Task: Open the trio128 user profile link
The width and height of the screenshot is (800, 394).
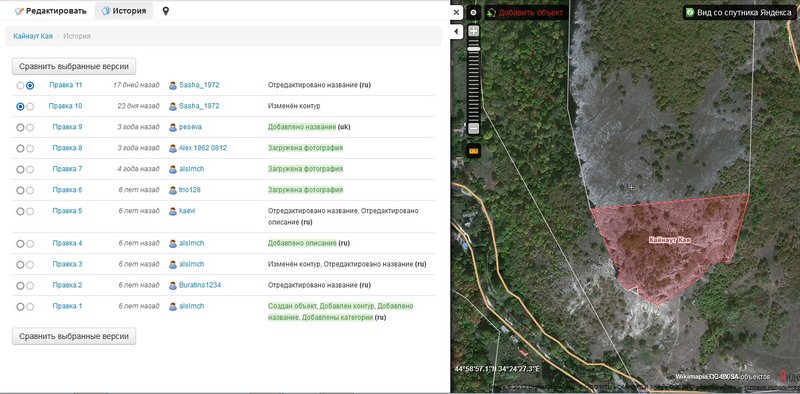Action: (x=190, y=190)
